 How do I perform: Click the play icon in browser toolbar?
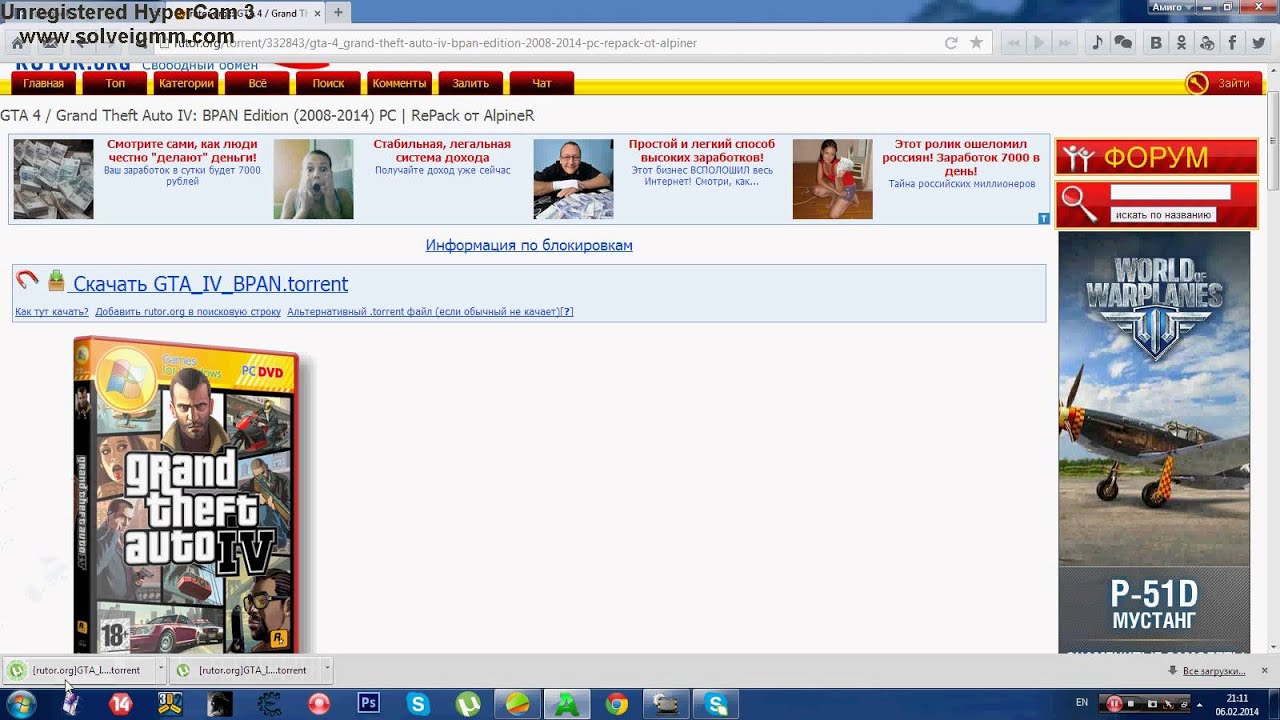click(1039, 43)
